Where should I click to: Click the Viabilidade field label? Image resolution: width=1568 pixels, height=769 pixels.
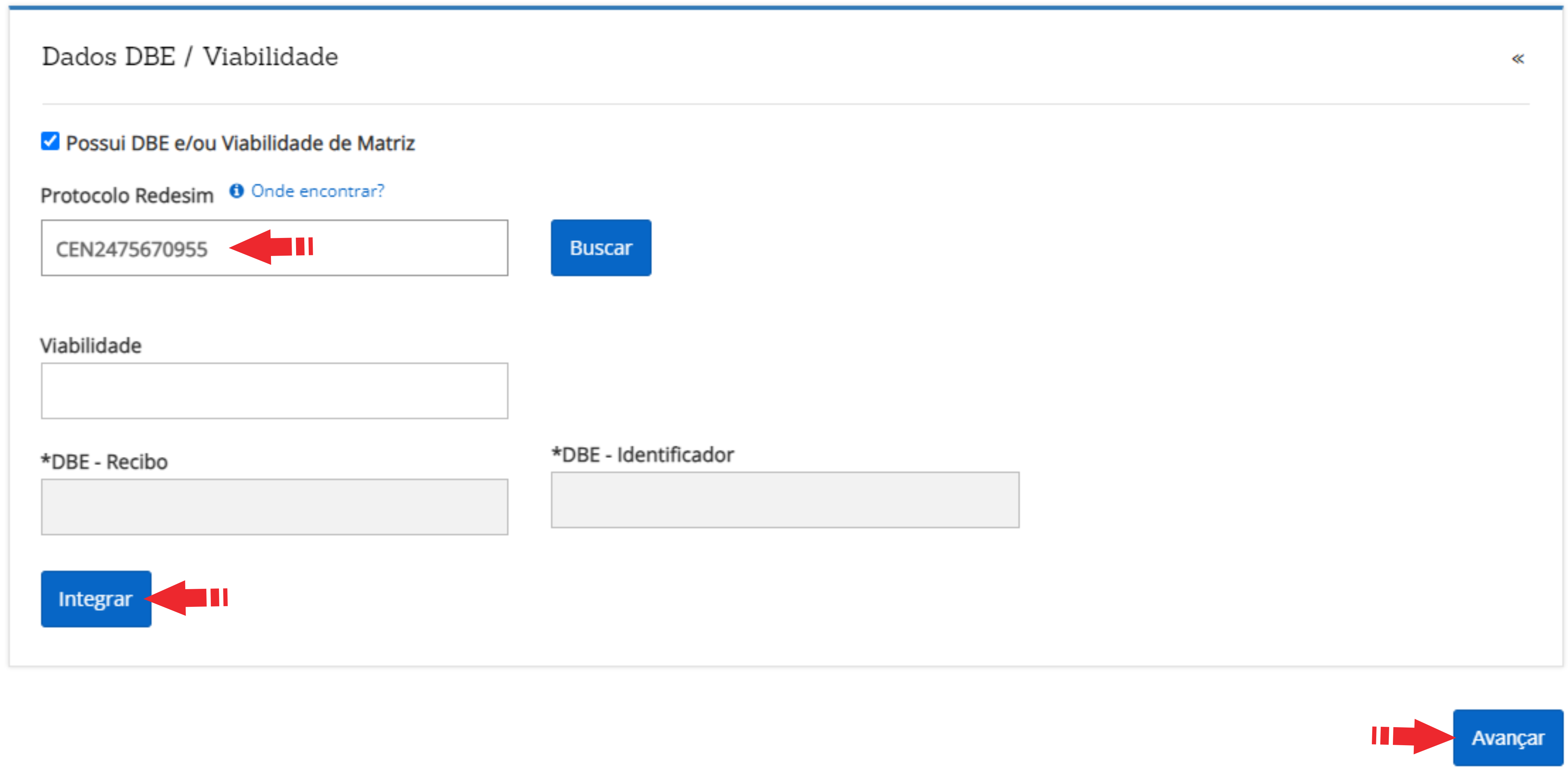coord(91,346)
